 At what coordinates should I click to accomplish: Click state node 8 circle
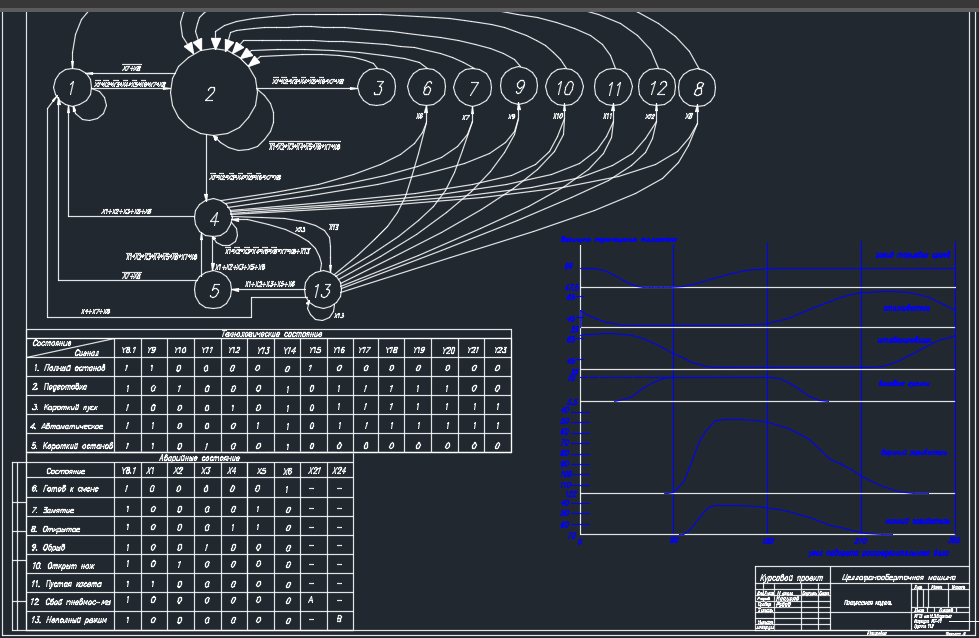pyautogui.click(x=698, y=88)
